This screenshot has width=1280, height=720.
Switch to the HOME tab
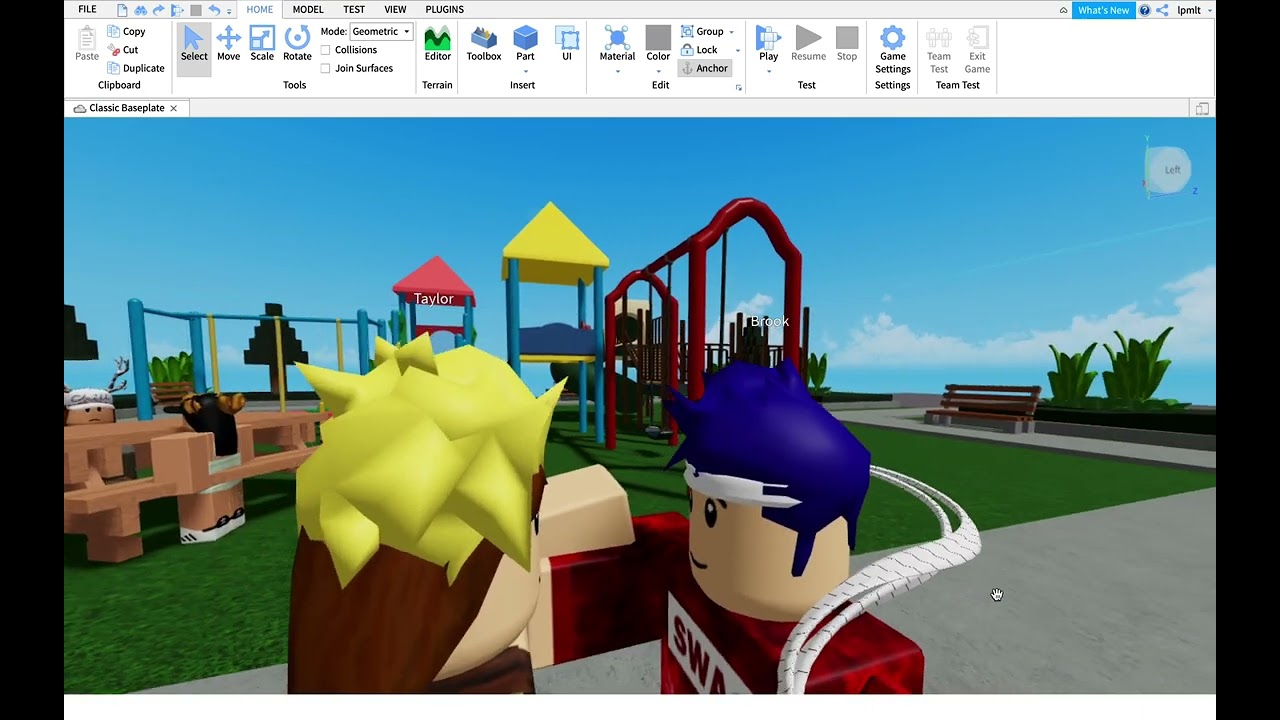(260, 10)
